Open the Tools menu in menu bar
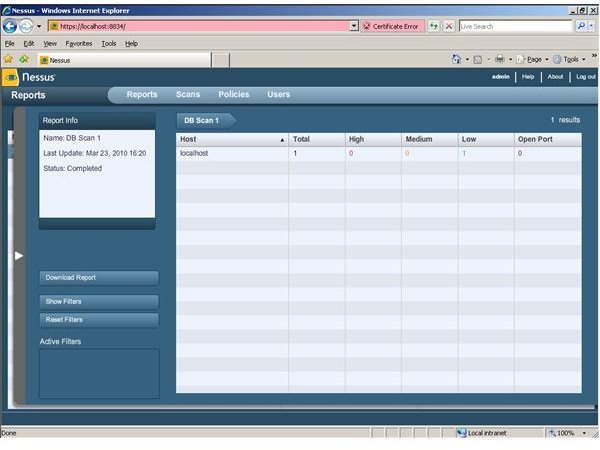This screenshot has width=600, height=450. coord(109,44)
